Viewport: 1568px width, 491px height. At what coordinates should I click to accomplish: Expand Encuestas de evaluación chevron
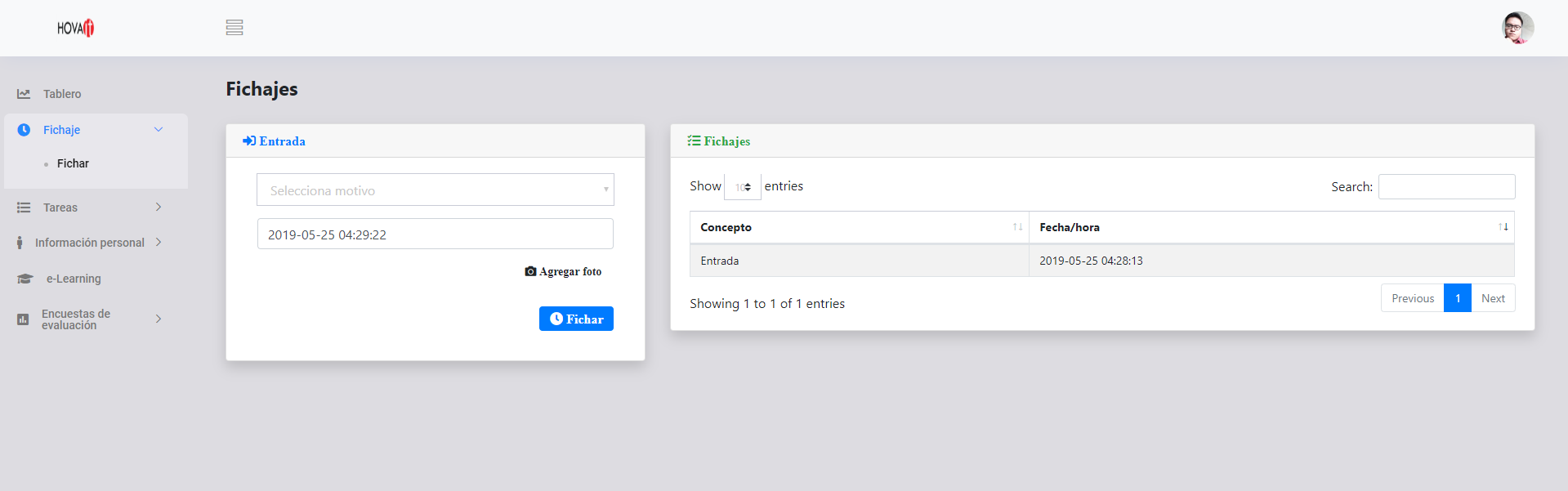159,319
